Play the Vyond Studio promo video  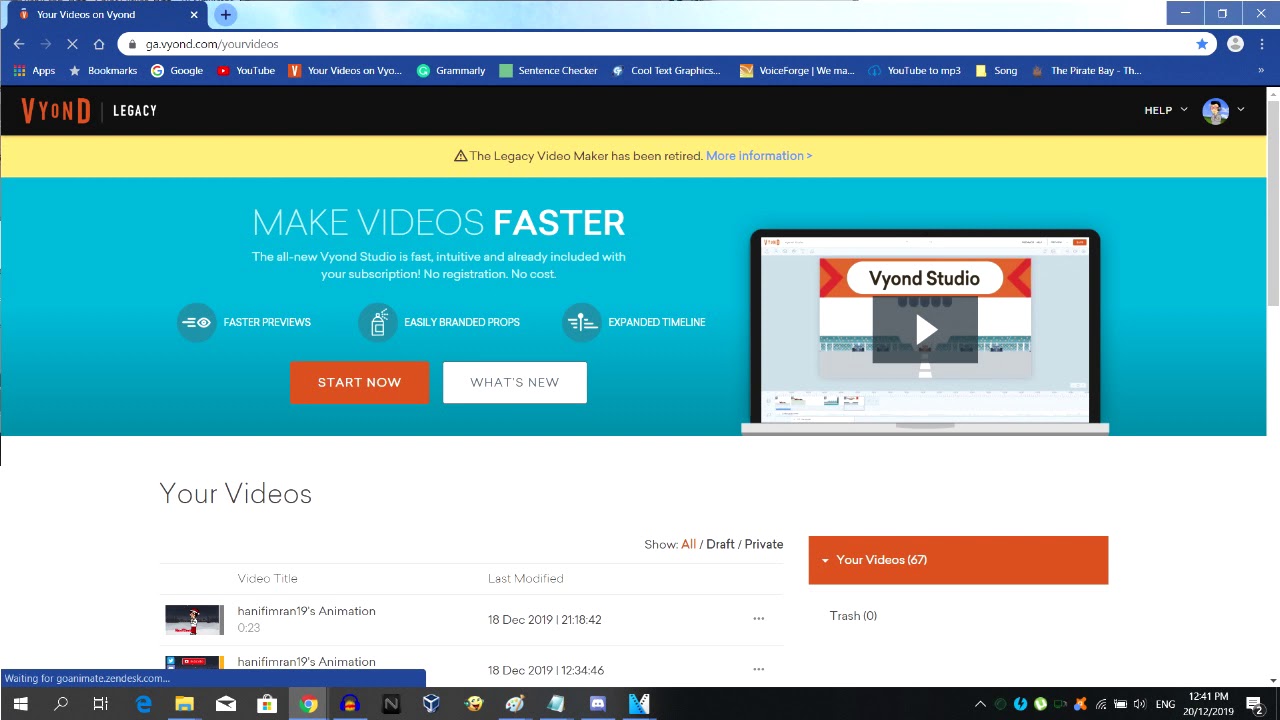pyautogui.click(x=925, y=330)
